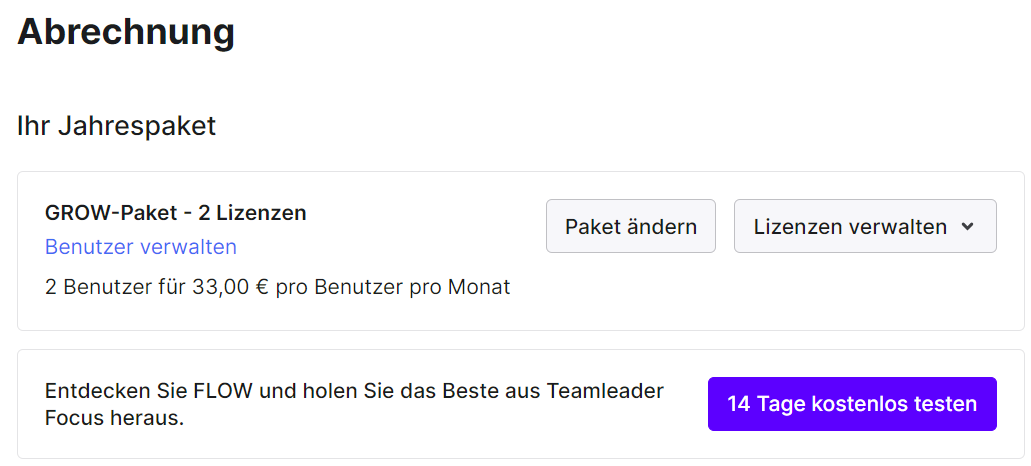1031x466 pixels.
Task: Click the Entdecken Sie FLOW promo text
Action: pyautogui.click(x=354, y=404)
